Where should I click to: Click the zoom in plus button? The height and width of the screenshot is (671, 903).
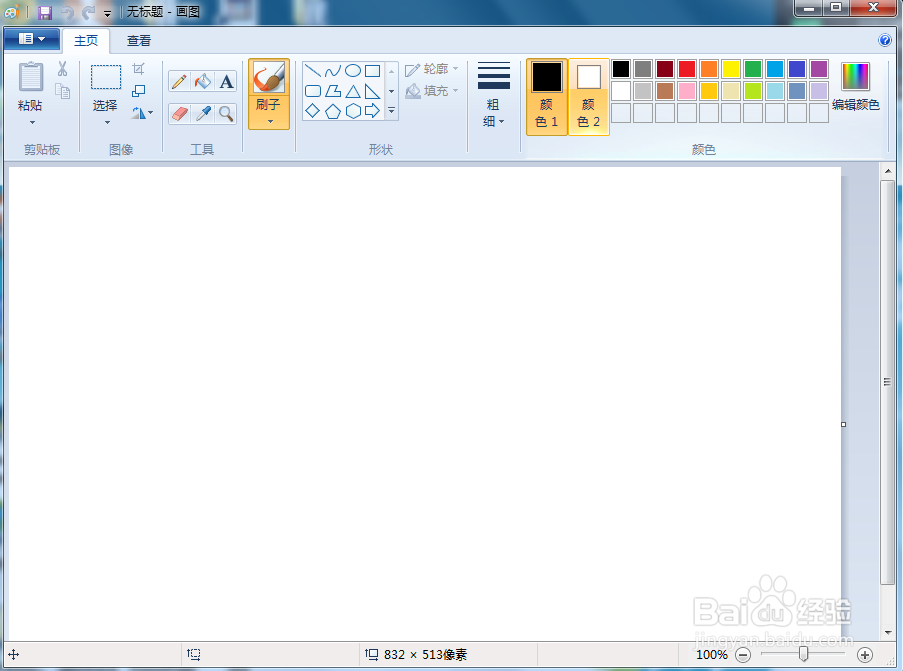pos(864,655)
